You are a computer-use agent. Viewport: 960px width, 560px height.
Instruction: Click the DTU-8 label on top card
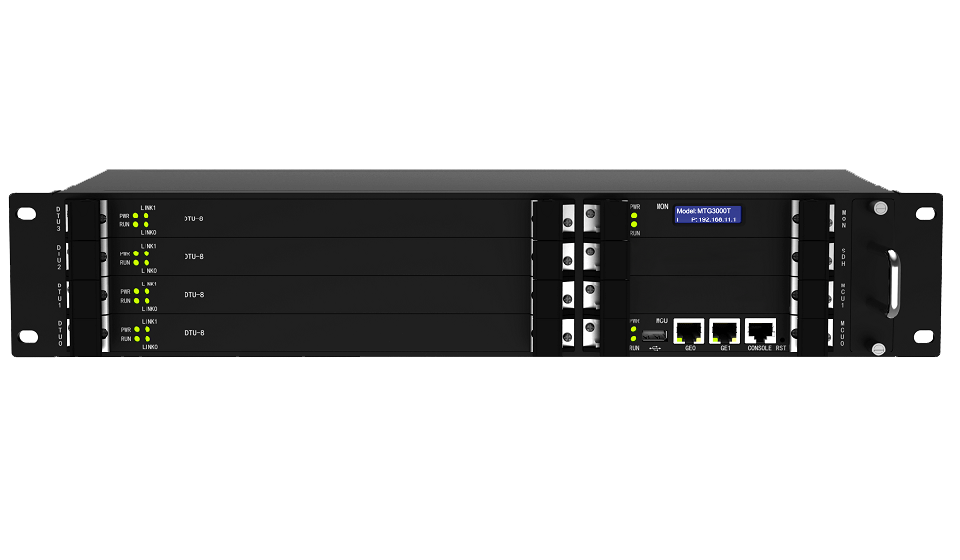coord(194,218)
